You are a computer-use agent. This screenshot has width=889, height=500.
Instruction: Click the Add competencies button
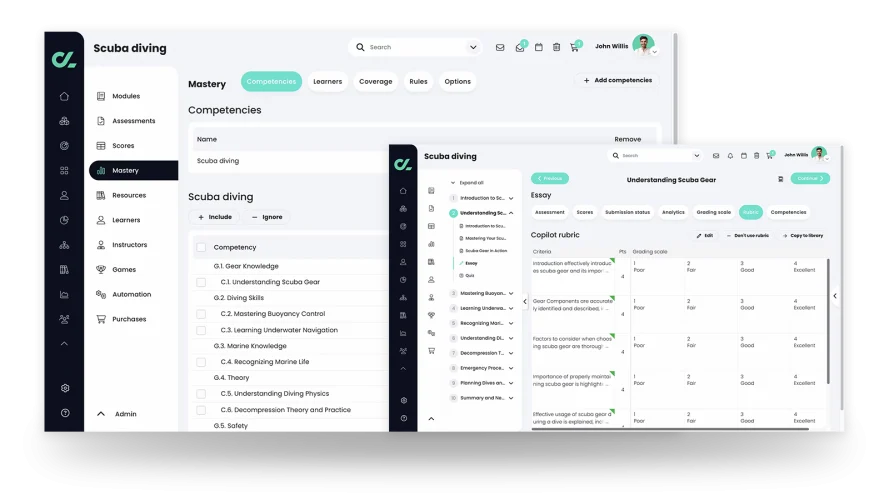(x=616, y=80)
